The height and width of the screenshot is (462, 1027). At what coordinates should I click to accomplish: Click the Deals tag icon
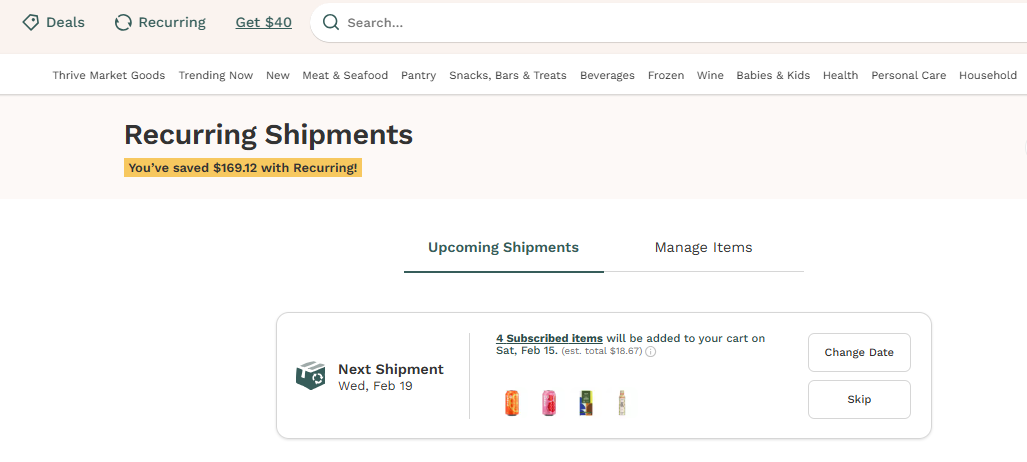click(x=31, y=22)
